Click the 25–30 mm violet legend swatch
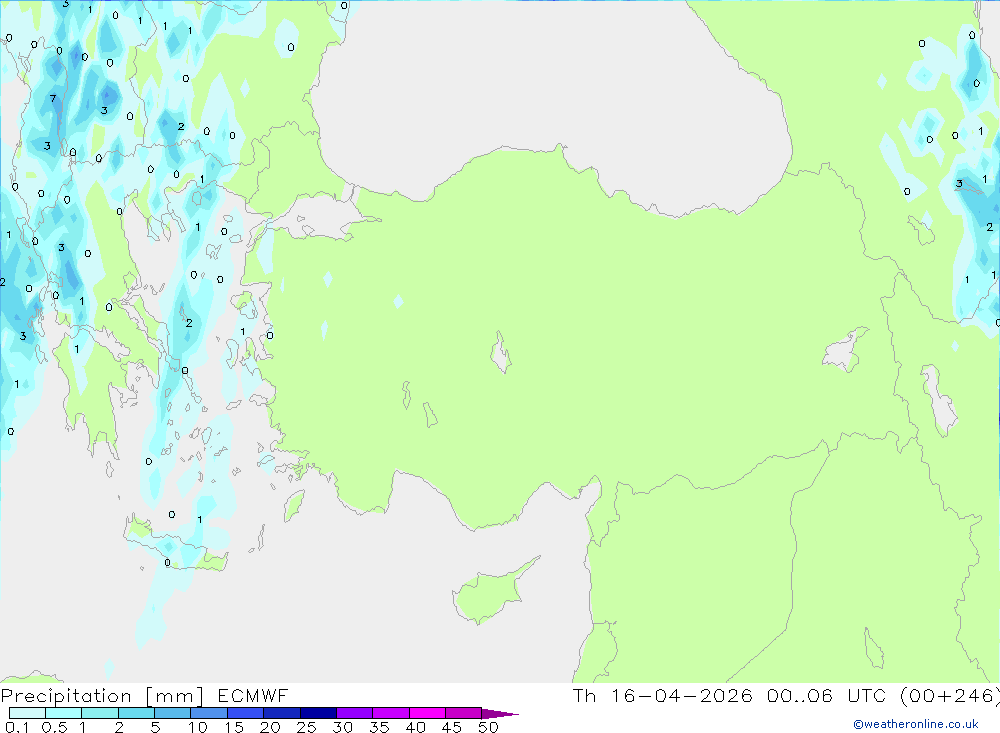 click(x=318, y=713)
